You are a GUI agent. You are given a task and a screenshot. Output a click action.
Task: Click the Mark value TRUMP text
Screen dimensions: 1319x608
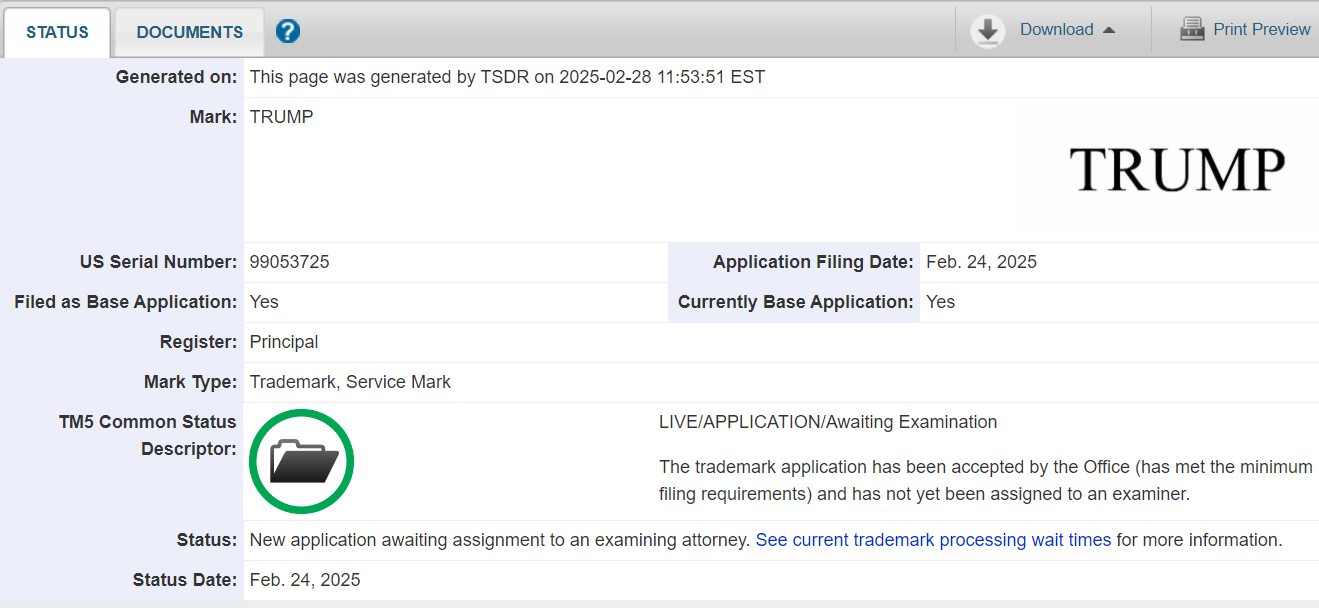pos(281,117)
